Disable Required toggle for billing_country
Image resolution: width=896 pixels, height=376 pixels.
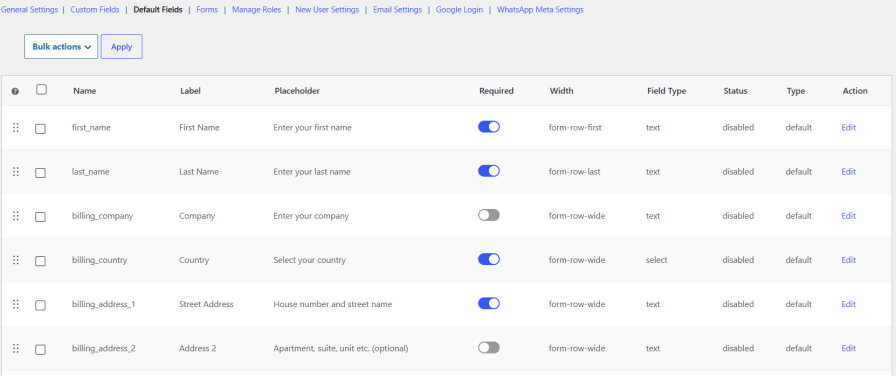pyautogui.click(x=489, y=259)
